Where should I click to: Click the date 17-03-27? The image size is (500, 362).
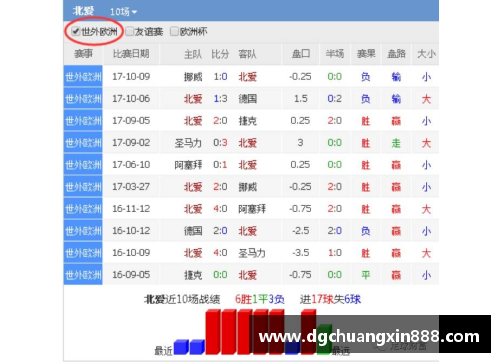click(x=131, y=187)
